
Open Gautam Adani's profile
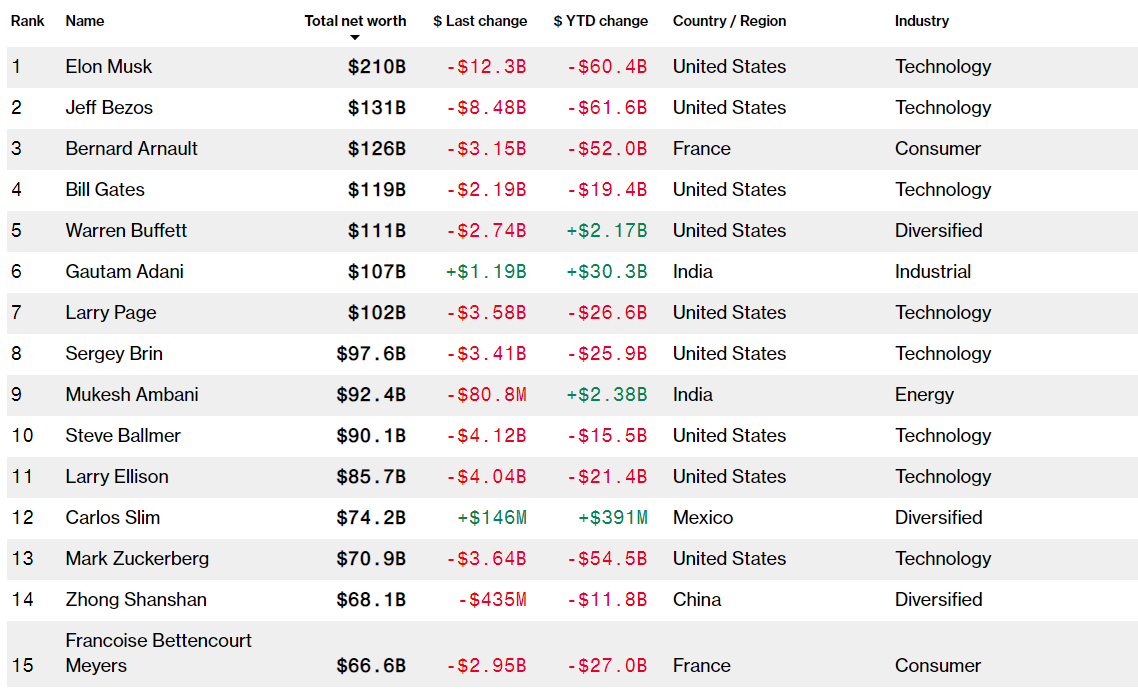(x=125, y=272)
